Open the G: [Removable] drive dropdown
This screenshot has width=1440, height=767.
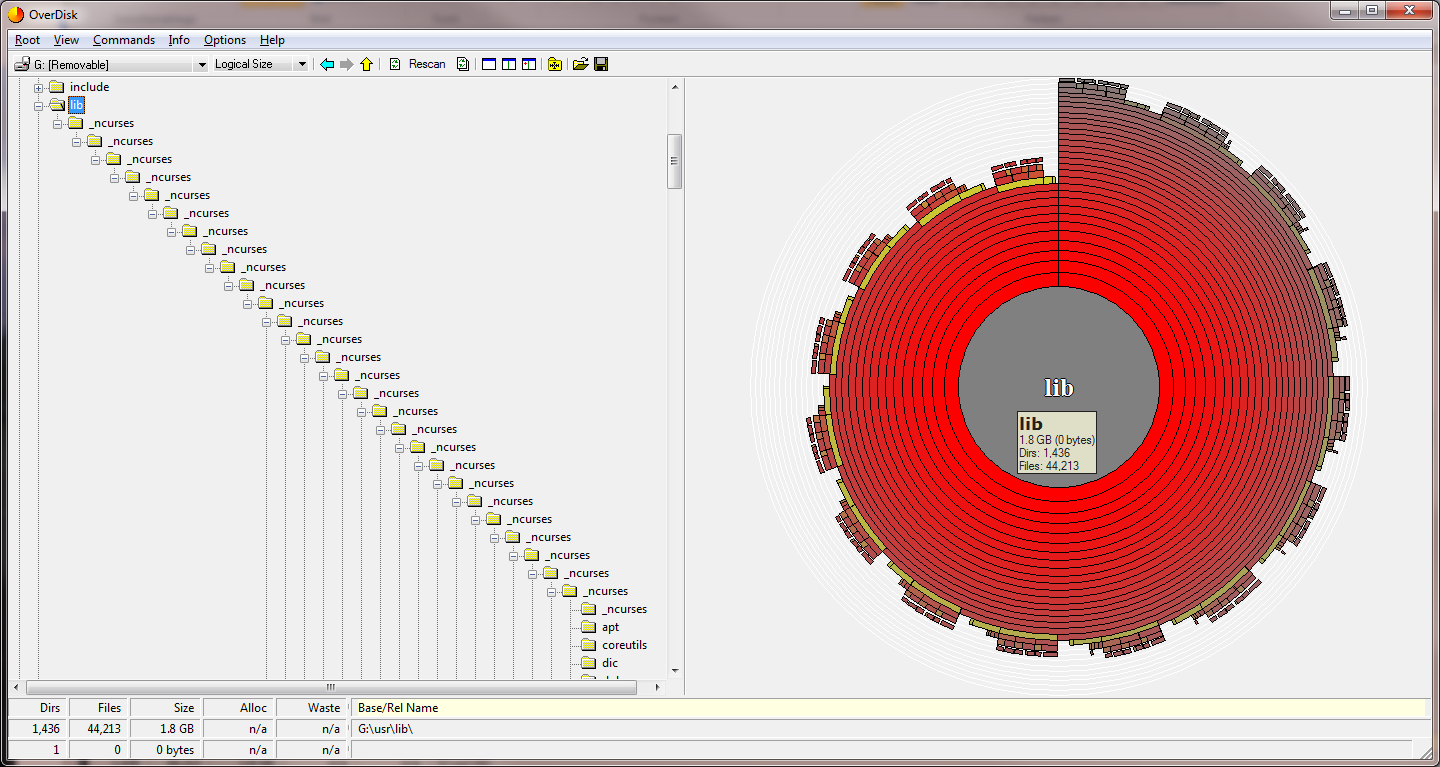click(201, 64)
